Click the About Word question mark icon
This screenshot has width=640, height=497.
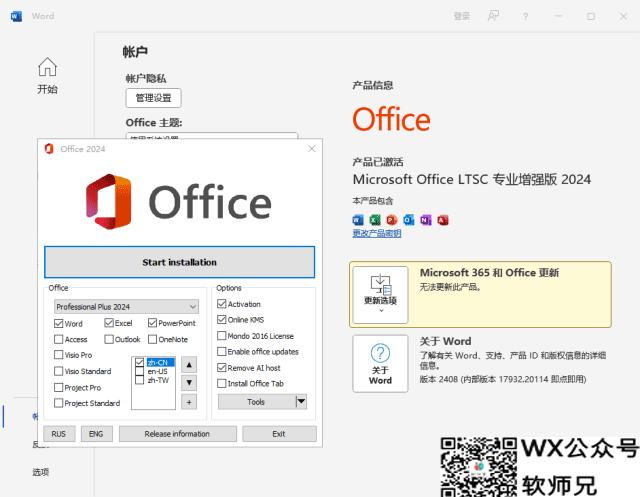click(x=380, y=353)
